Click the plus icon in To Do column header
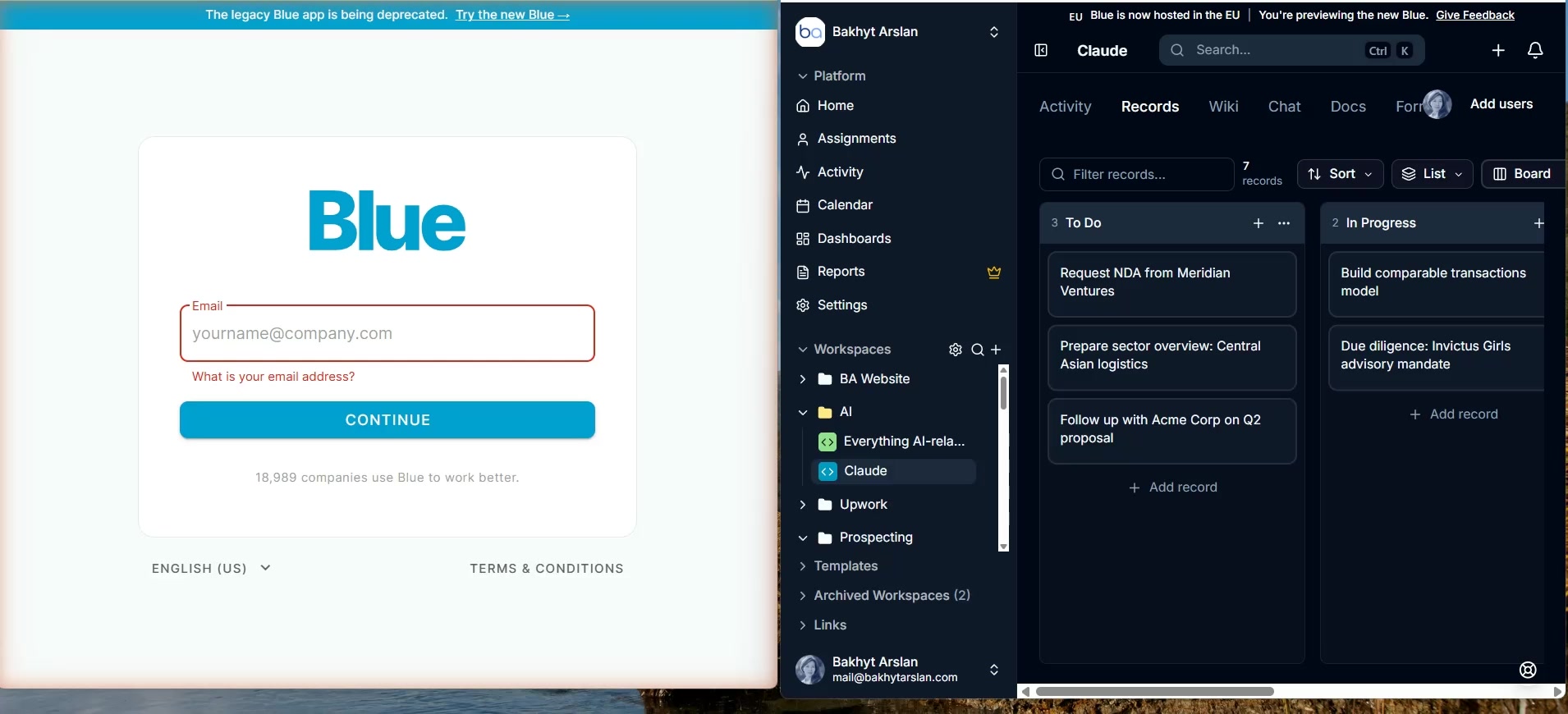 [x=1259, y=223]
